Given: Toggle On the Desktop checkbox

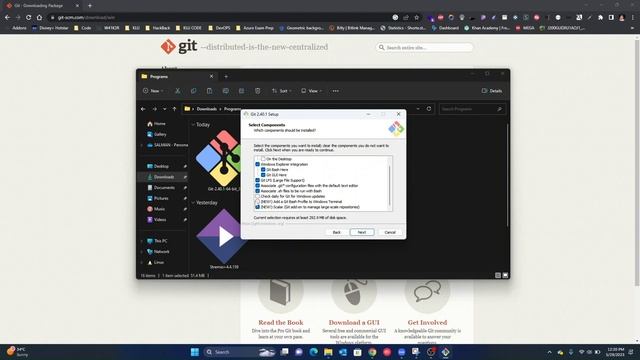Looking at the screenshot, I should 263,159.
